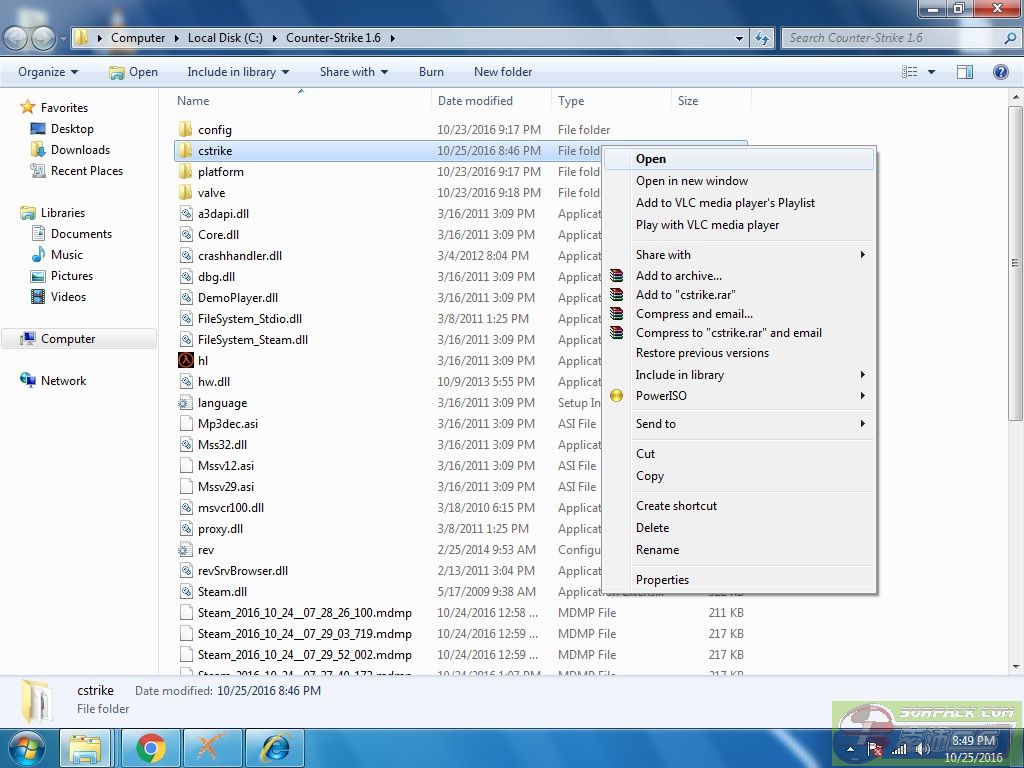Click the hl Half-Life application icon
Screen dimensions: 1024x768
(x=185, y=361)
